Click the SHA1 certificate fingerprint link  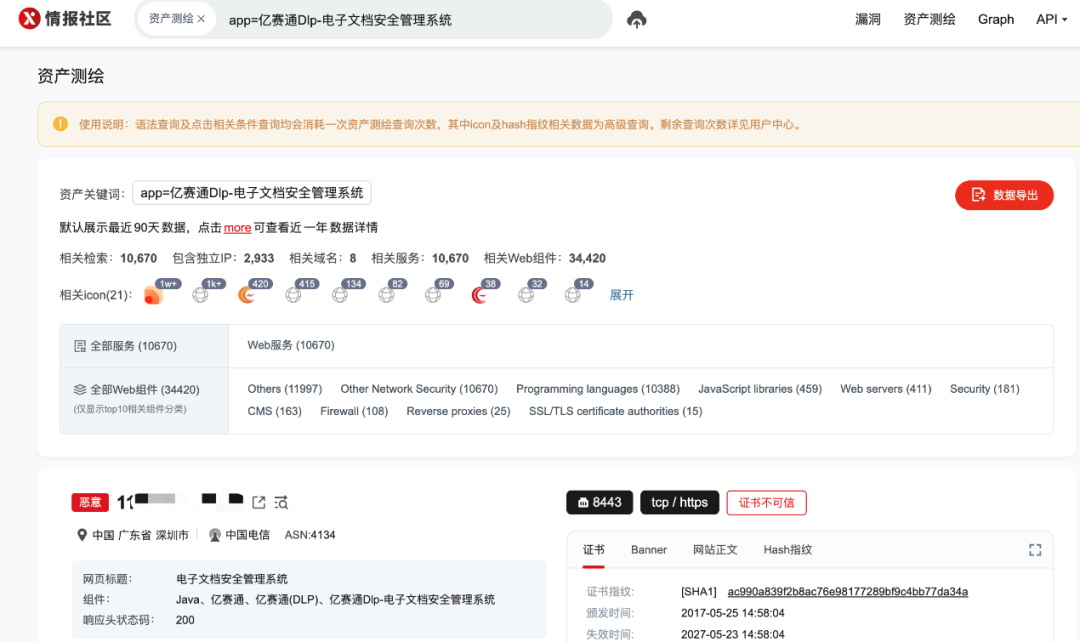pyautogui.click(x=847, y=591)
